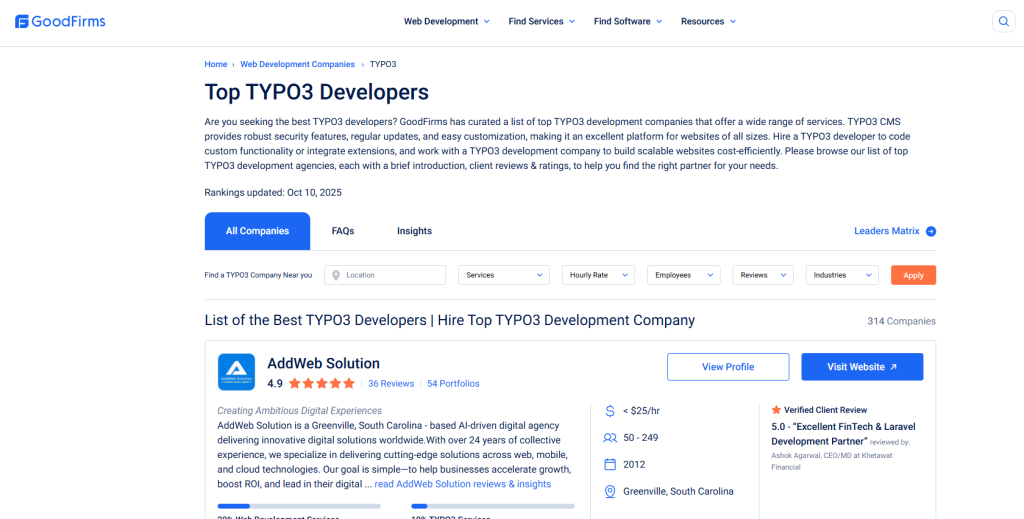Click the Top TYPO3 Developers heading

(x=317, y=92)
